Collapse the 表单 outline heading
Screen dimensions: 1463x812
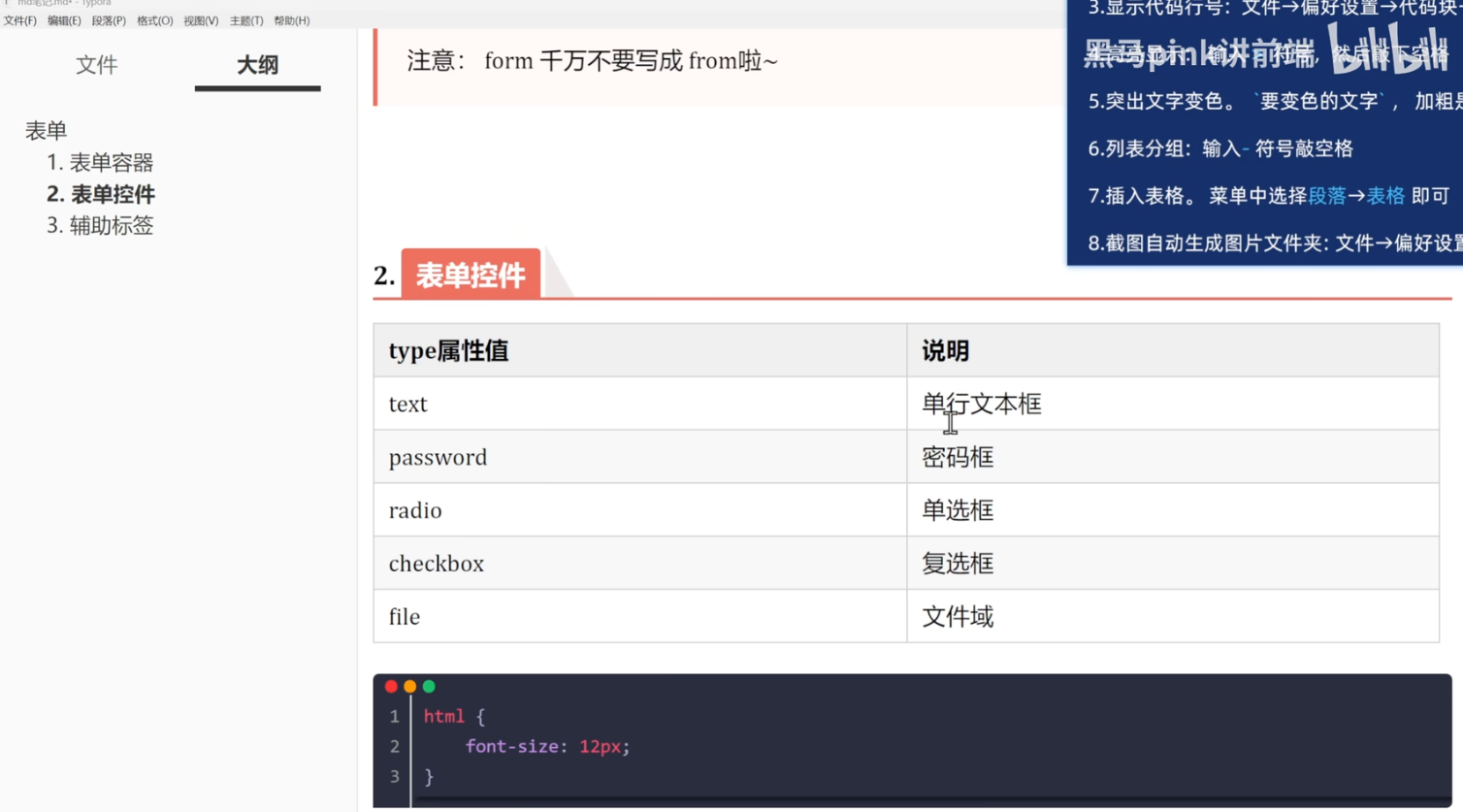coord(47,129)
